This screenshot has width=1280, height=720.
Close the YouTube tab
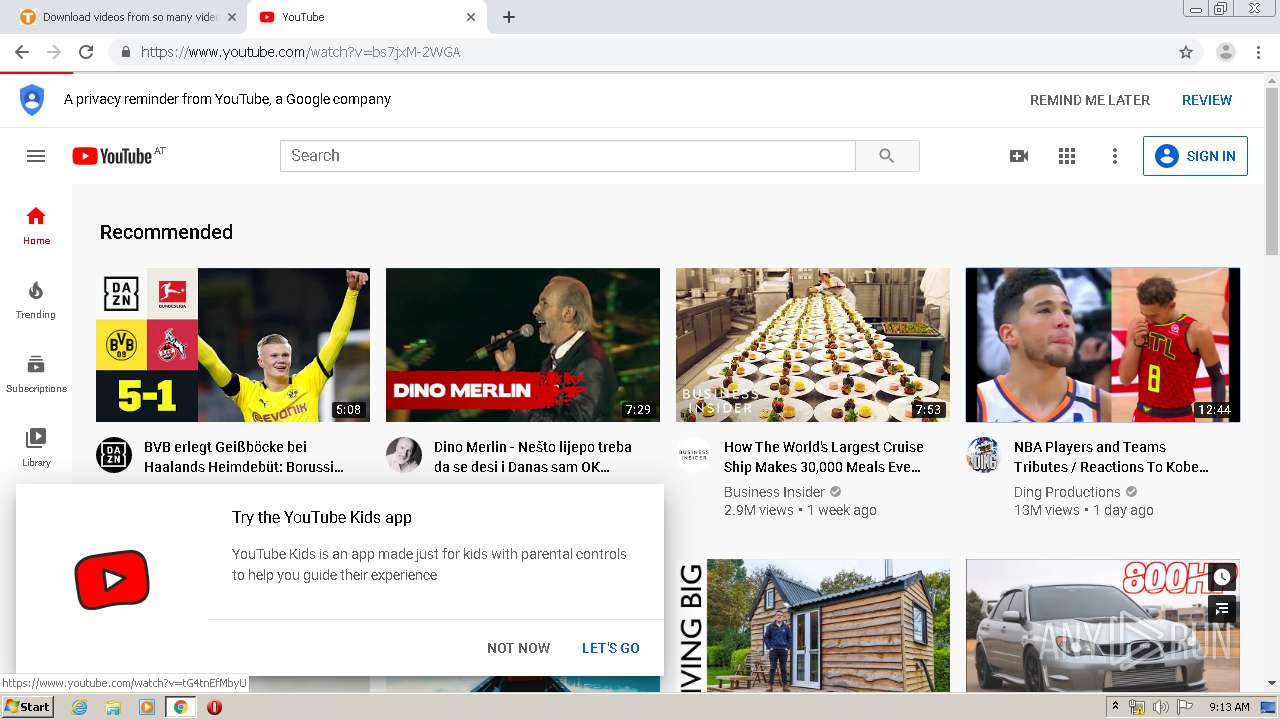click(471, 17)
